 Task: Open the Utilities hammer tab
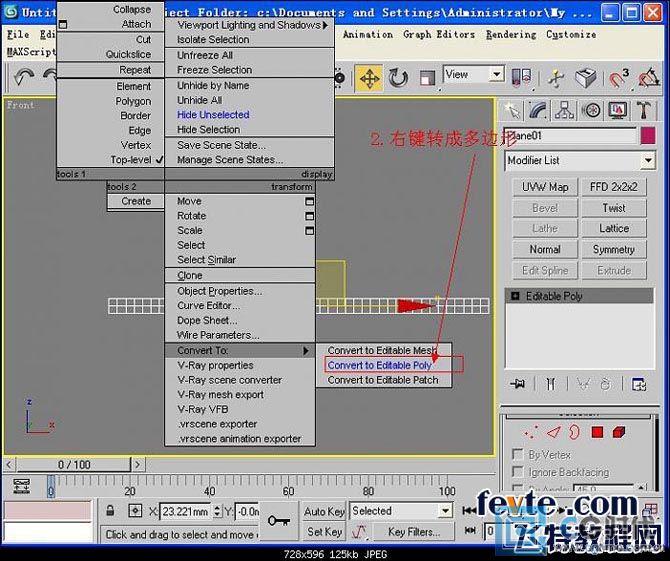coord(644,110)
